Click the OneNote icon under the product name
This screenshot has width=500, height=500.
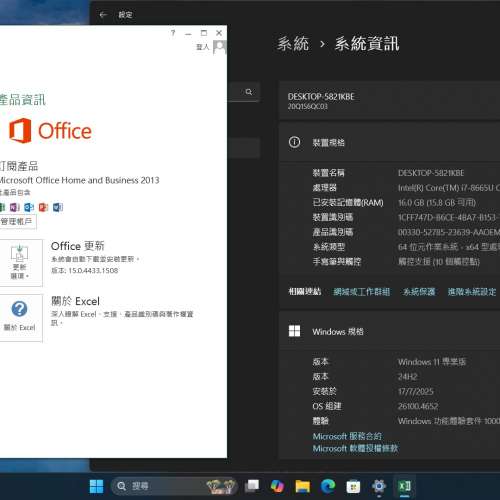pyautogui.click(x=15, y=207)
